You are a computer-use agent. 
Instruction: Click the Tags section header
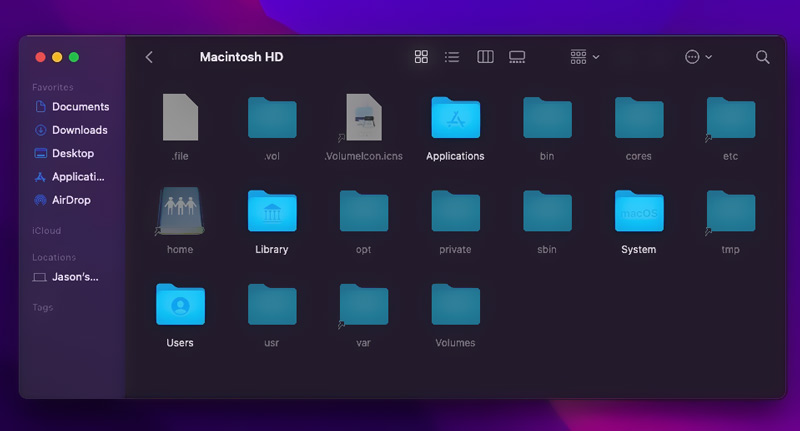[42, 307]
